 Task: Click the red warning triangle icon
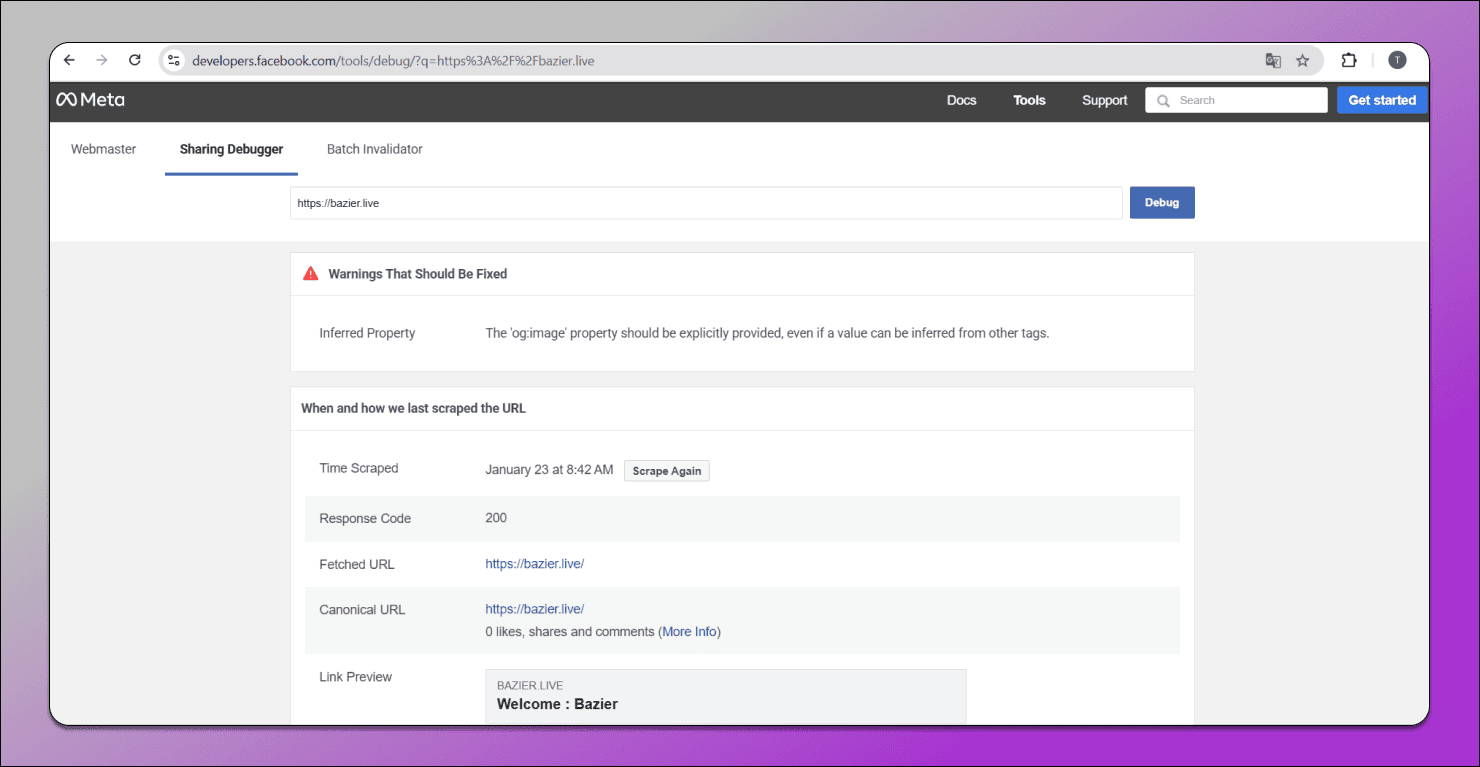click(311, 273)
